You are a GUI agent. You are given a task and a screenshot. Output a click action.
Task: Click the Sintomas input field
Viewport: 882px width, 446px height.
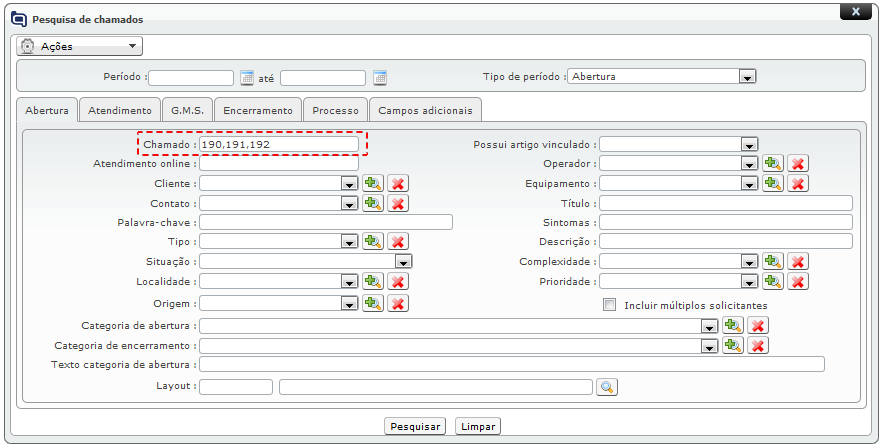point(726,222)
